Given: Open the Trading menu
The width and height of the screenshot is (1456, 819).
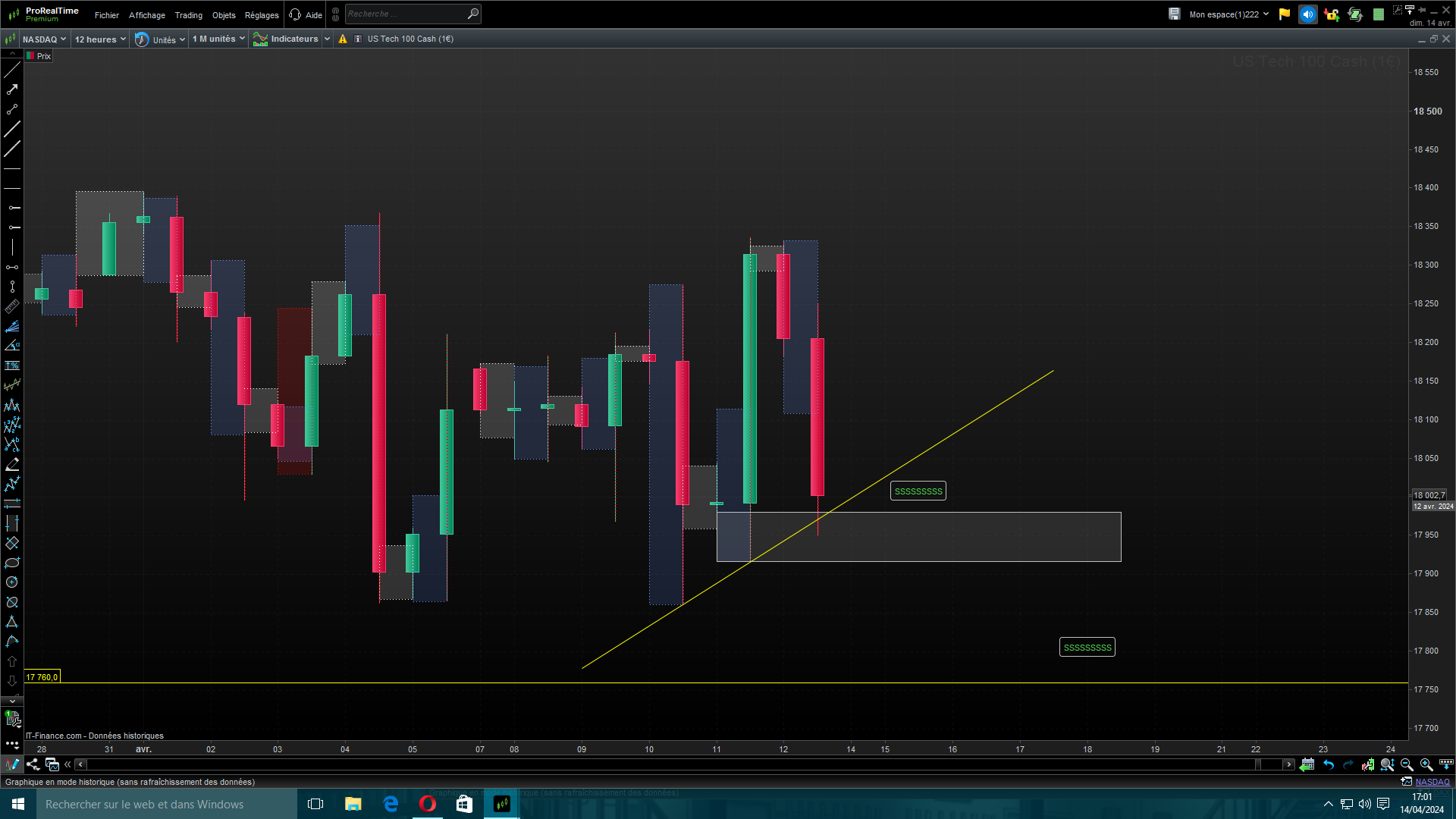Looking at the screenshot, I should click(x=188, y=15).
